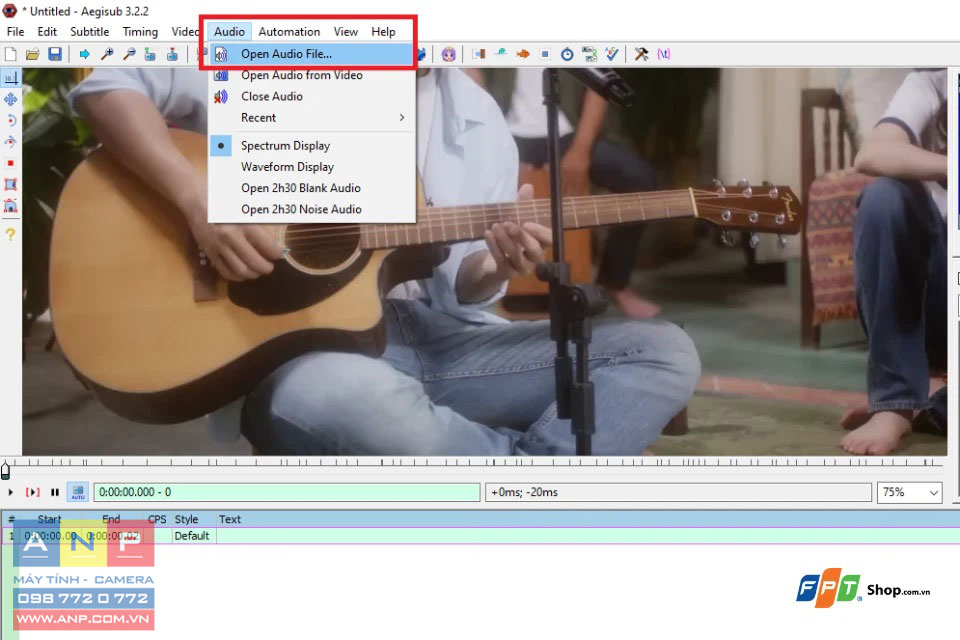Select the Rotate on Z axis tool
960x640 pixels.
[11, 121]
